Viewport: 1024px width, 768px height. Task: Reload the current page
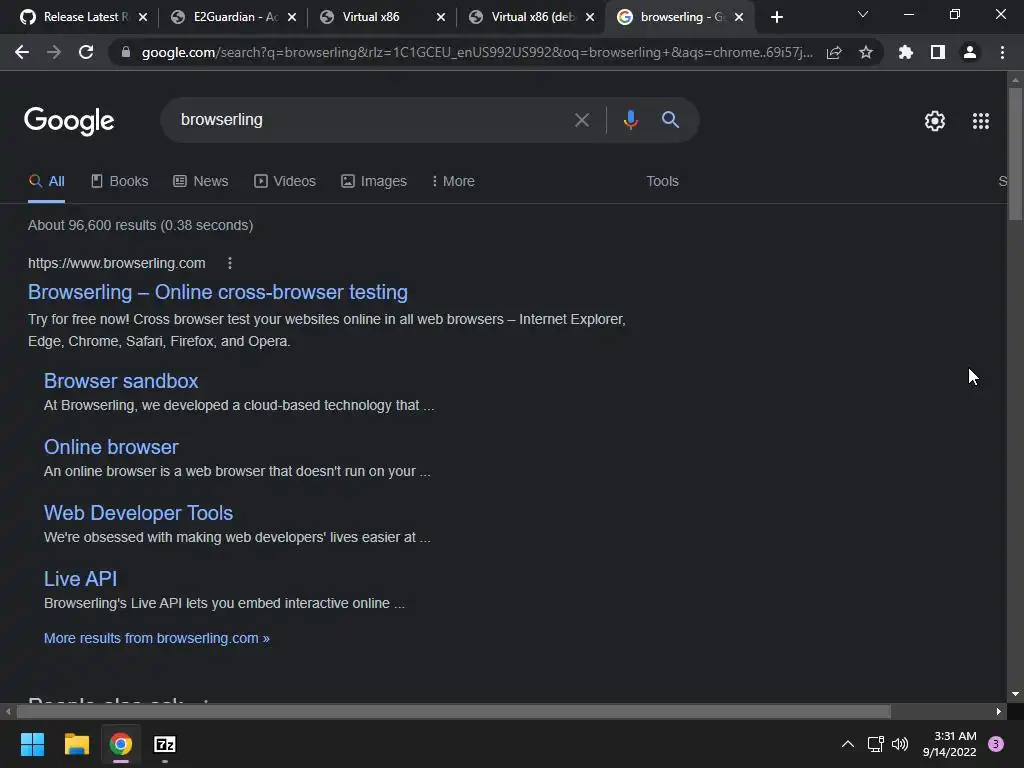point(86,52)
